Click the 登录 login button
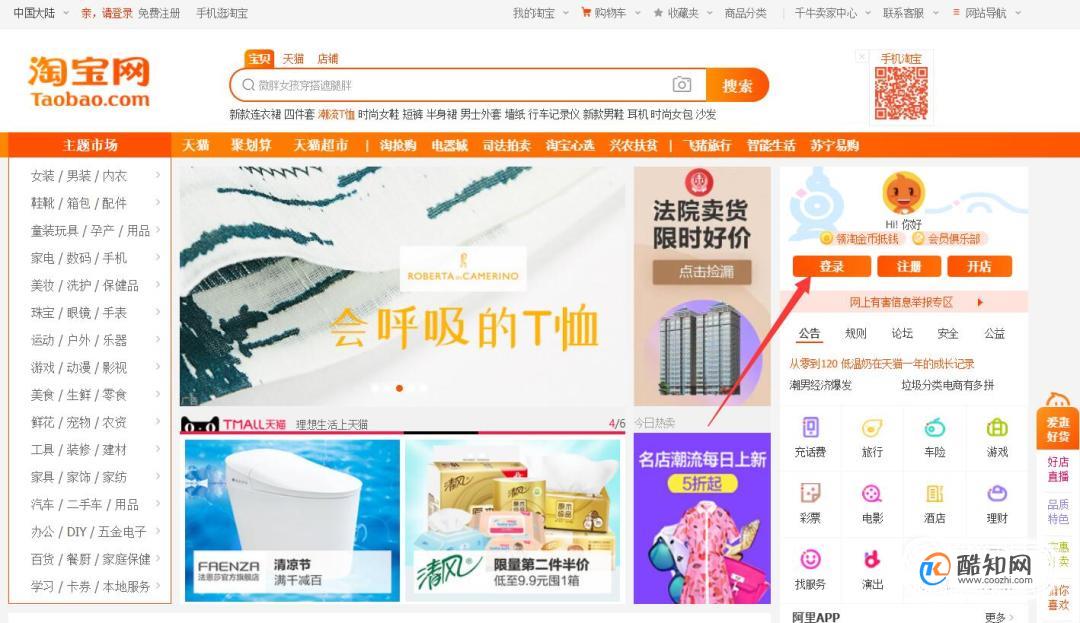 (831, 266)
